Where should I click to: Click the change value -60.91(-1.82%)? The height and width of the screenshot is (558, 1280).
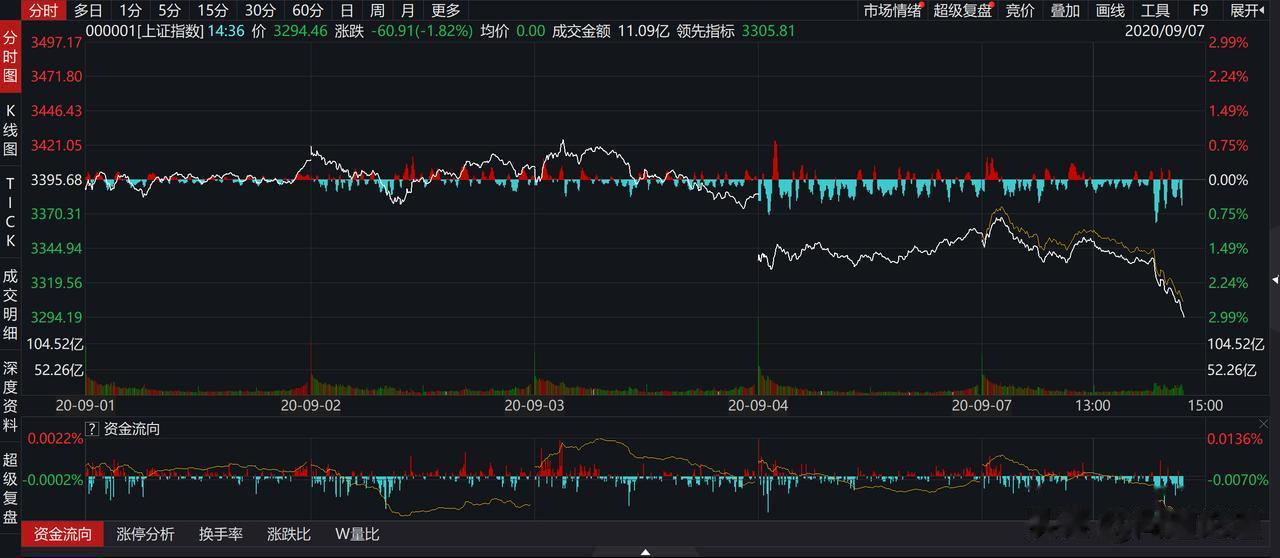point(421,31)
